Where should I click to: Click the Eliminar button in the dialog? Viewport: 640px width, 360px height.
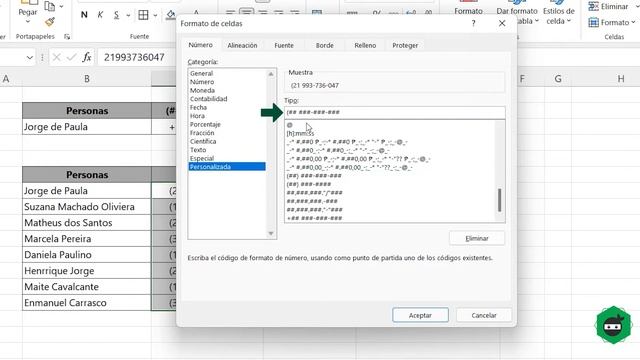pyautogui.click(x=477, y=238)
